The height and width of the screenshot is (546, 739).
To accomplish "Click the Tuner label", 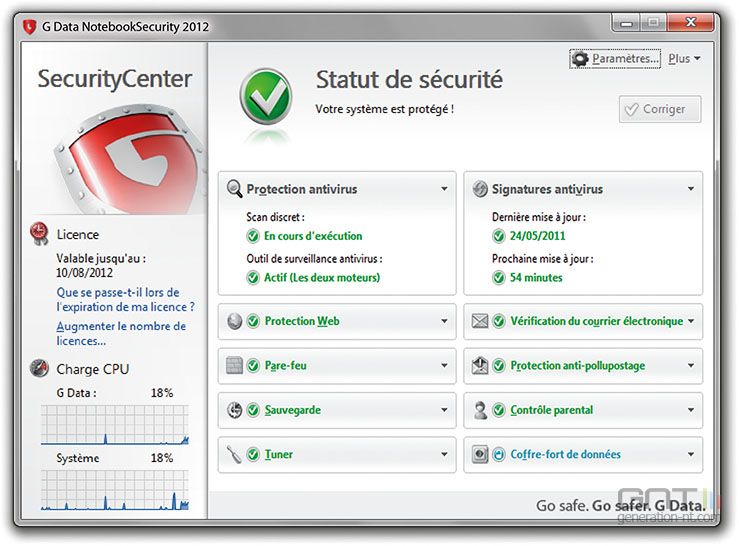I will [279, 454].
